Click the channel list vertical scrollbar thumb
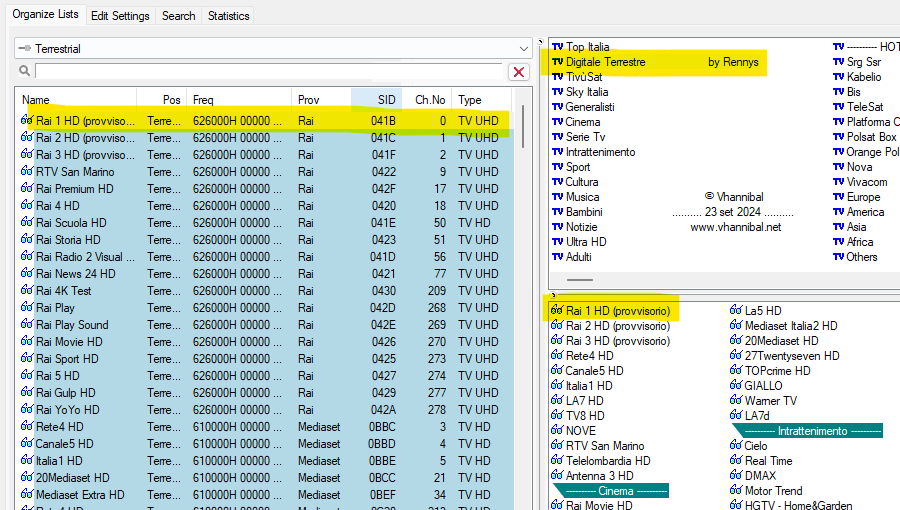 coord(523,126)
